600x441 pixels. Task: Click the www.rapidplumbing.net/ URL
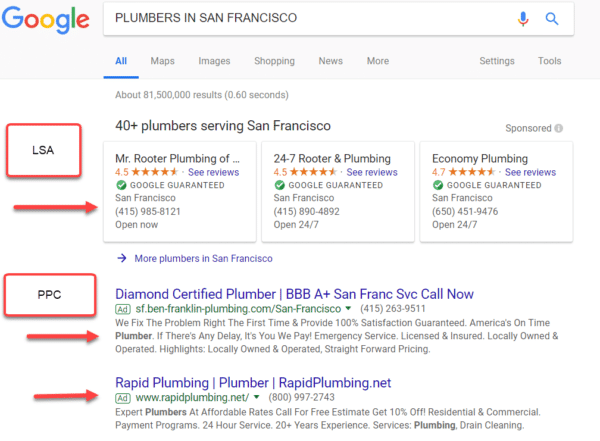point(192,397)
